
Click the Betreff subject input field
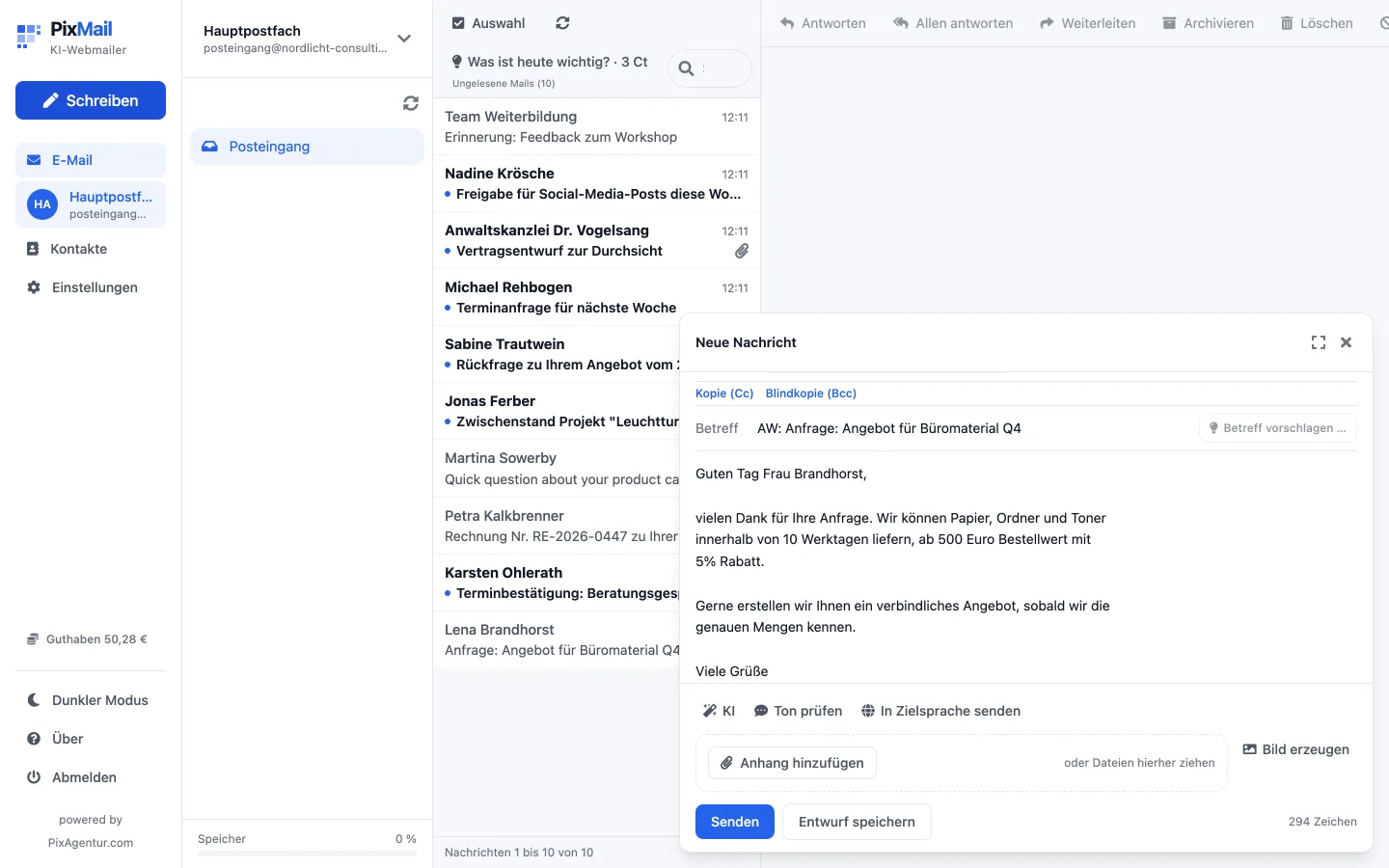pos(972,428)
